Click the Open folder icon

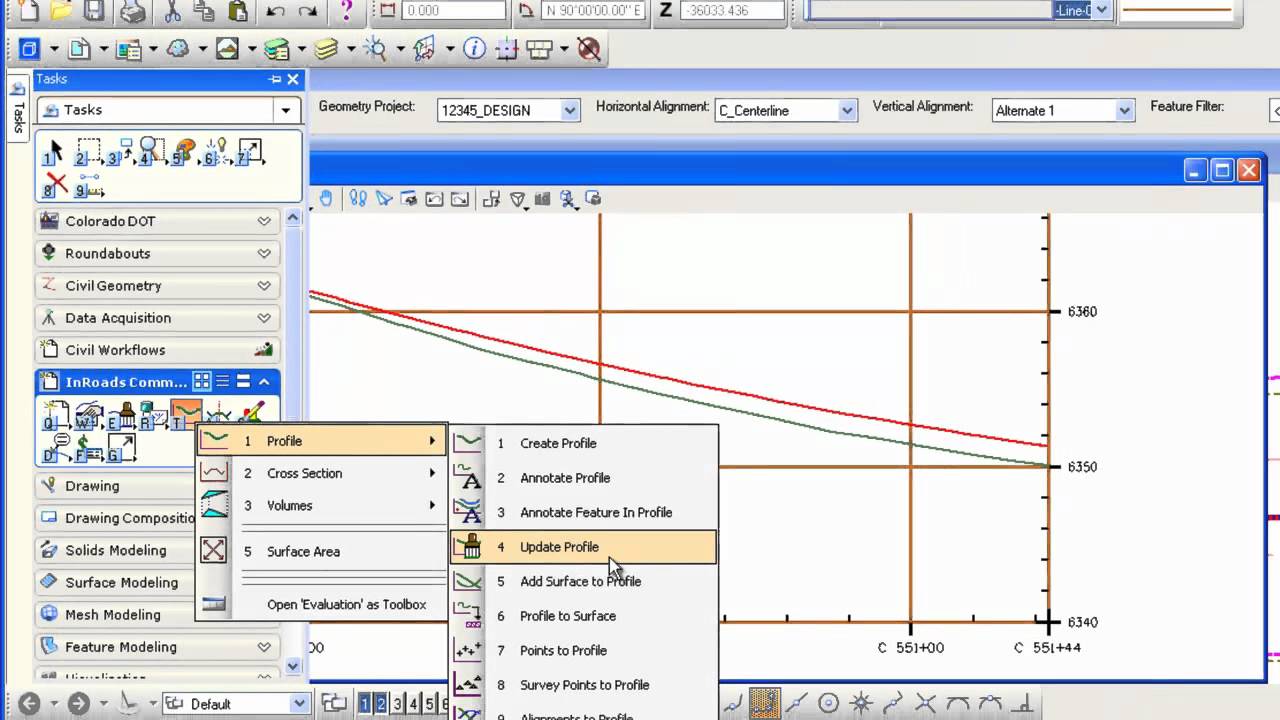[x=62, y=10]
